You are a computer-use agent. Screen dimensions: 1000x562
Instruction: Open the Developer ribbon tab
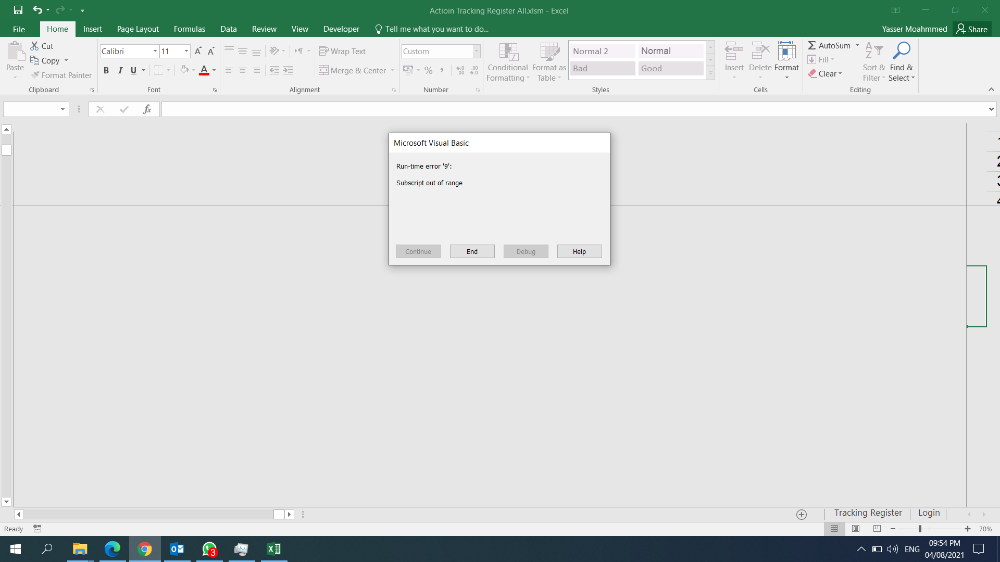[341, 29]
